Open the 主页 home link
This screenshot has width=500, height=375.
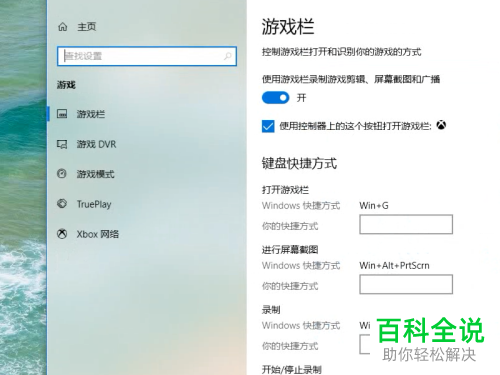click(87, 27)
